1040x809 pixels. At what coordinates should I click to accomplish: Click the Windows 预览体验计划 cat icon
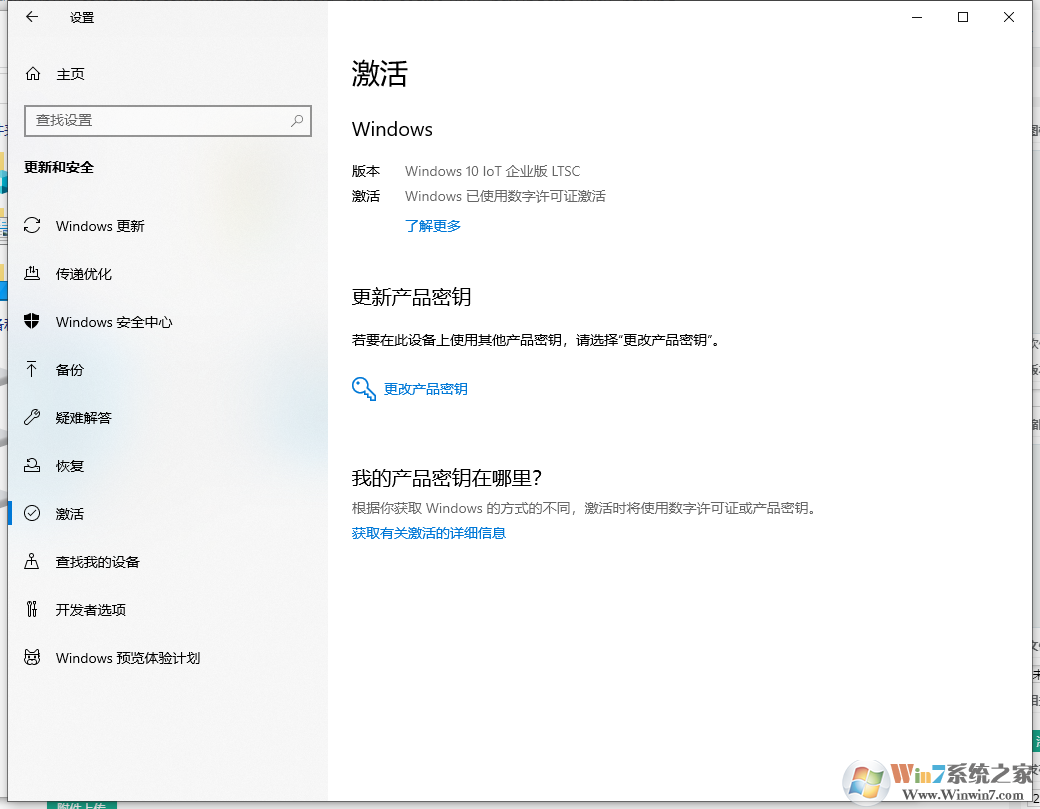32,657
